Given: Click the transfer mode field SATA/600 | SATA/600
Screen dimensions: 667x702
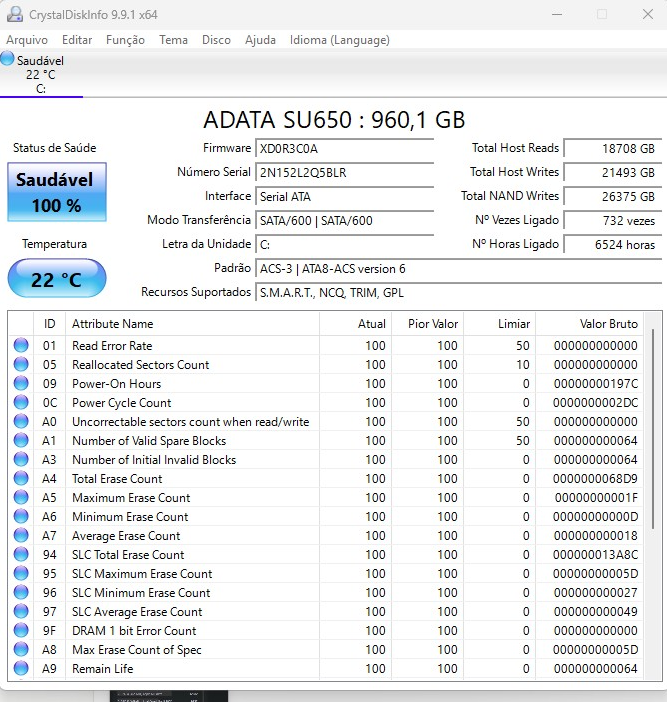Looking at the screenshot, I should pyautogui.click(x=345, y=221).
